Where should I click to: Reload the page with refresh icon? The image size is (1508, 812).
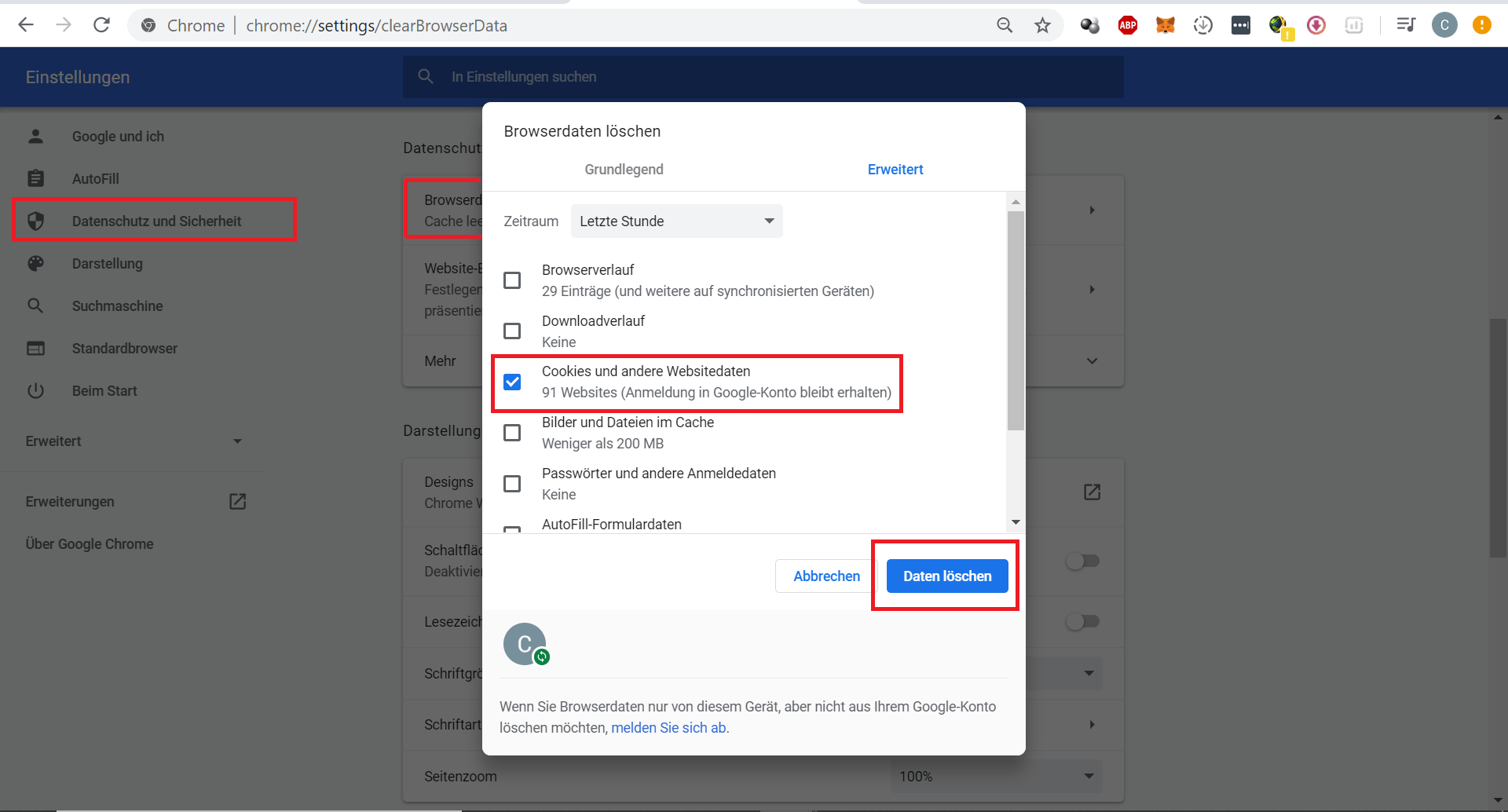click(x=101, y=25)
